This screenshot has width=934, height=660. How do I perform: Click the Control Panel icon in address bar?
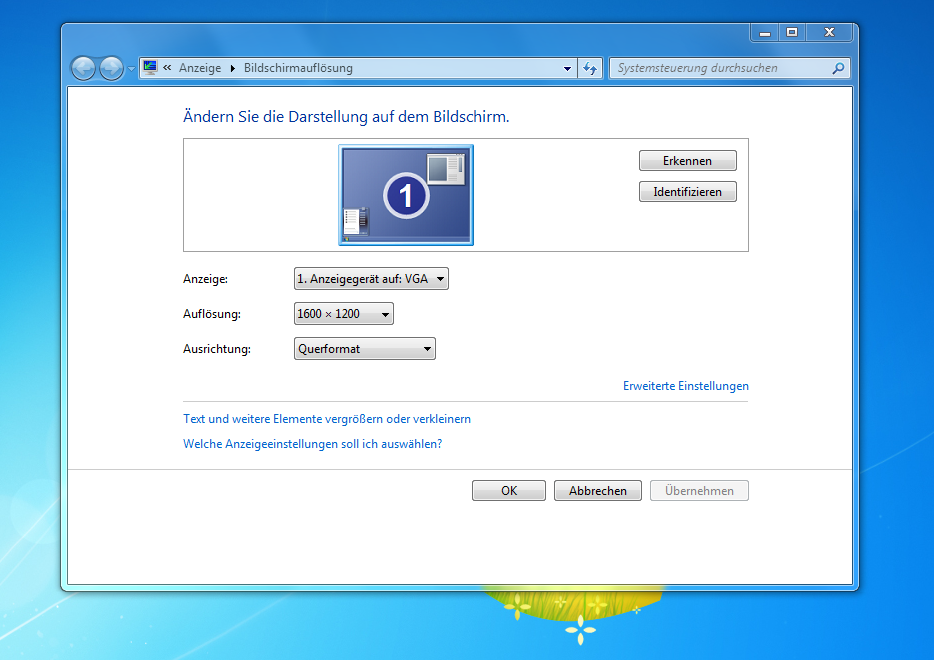pyautogui.click(x=150, y=67)
